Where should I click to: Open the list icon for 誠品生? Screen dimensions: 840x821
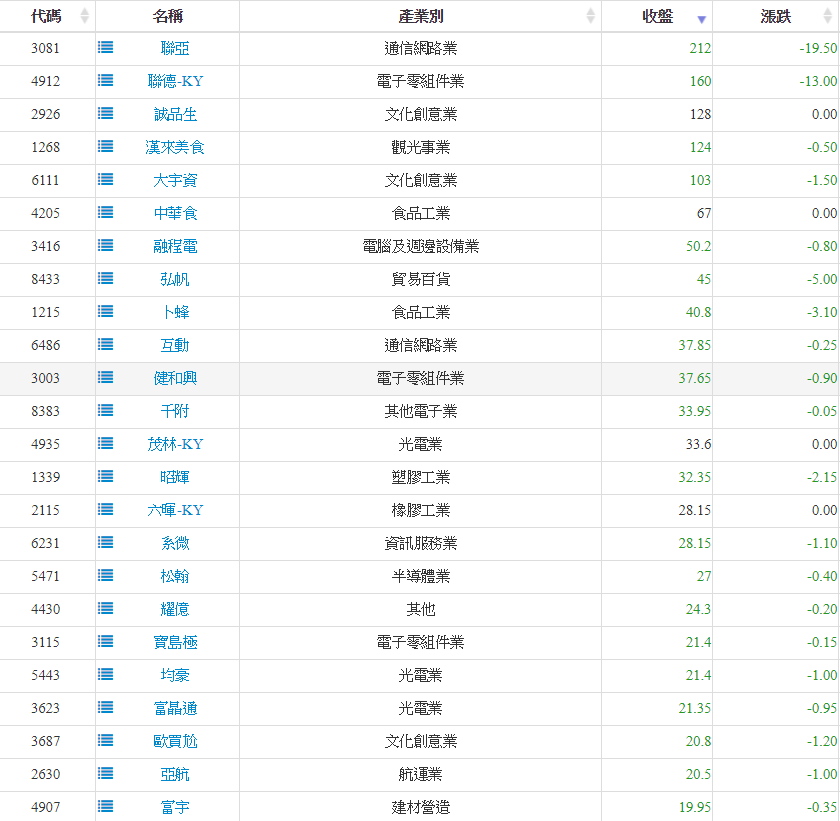[x=105, y=113]
